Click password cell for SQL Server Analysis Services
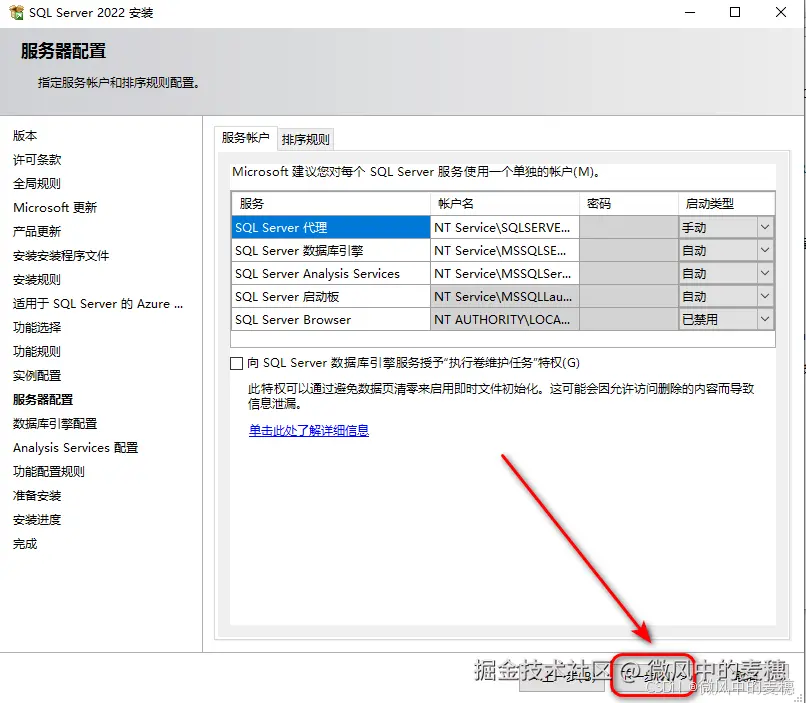The height and width of the screenshot is (703, 806). [629, 273]
